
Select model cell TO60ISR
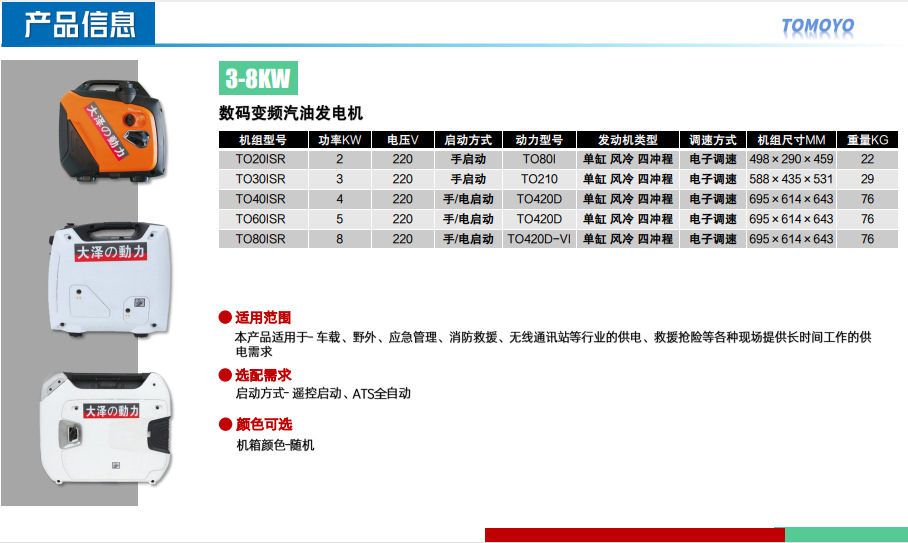click(x=261, y=219)
